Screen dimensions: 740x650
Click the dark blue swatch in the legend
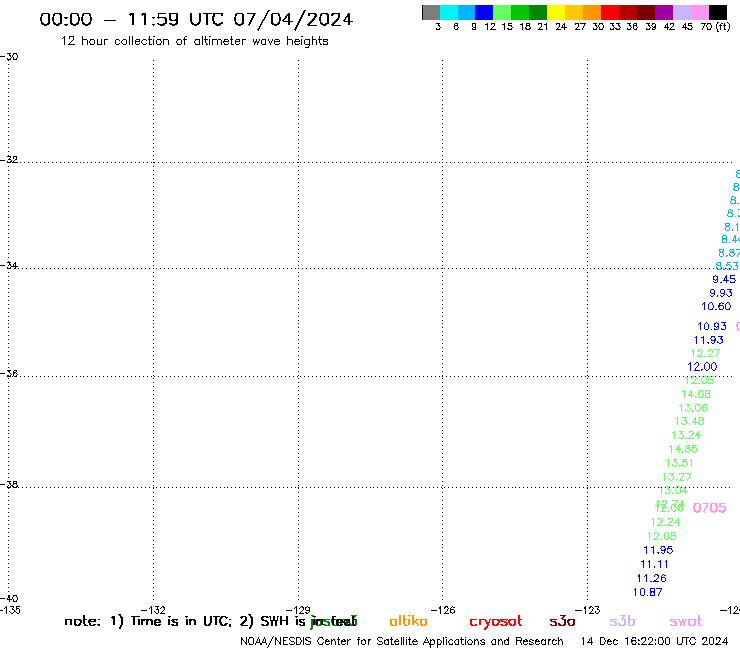click(x=484, y=12)
